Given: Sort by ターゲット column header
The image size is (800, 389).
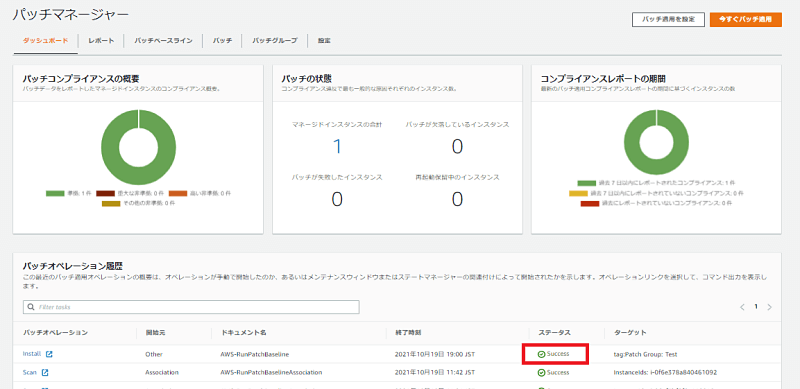Looking at the screenshot, I should click(630, 333).
